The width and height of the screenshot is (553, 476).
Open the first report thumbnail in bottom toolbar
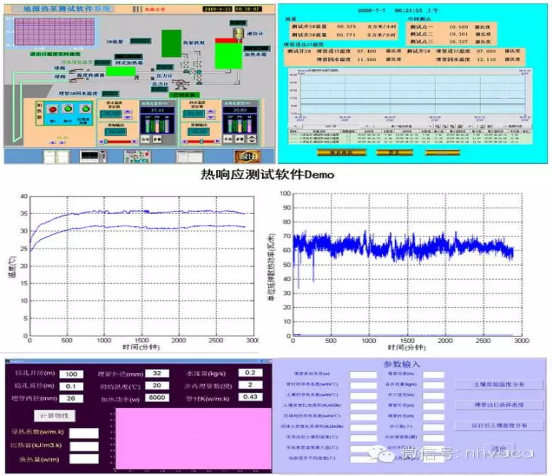coord(56,157)
